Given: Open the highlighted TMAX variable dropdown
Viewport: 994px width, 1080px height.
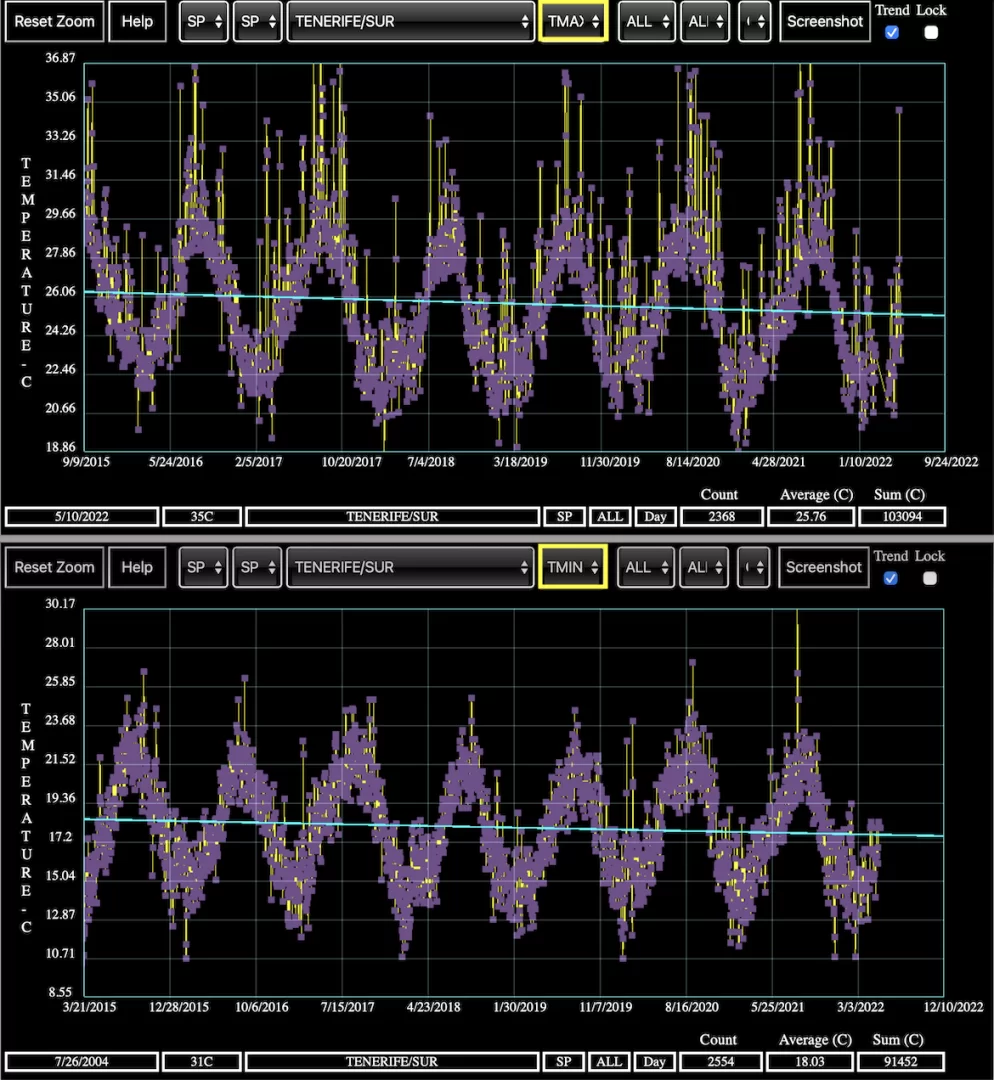Looking at the screenshot, I should 573,21.
